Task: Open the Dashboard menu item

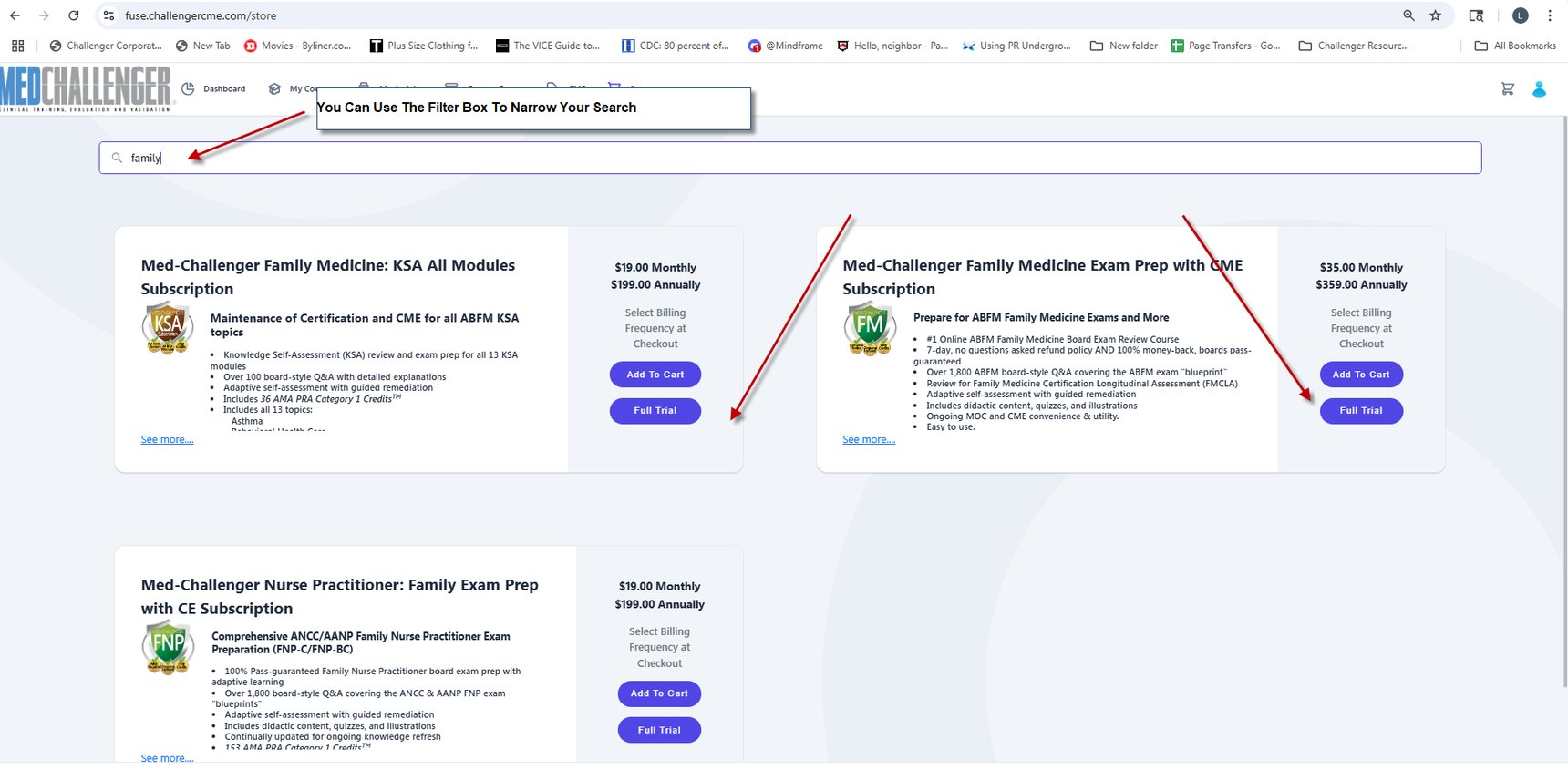Action: pos(214,89)
